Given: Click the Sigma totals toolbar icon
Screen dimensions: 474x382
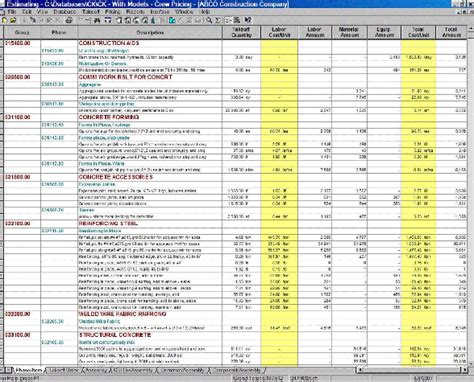Looking at the screenshot, I should pyautogui.click(x=218, y=20).
